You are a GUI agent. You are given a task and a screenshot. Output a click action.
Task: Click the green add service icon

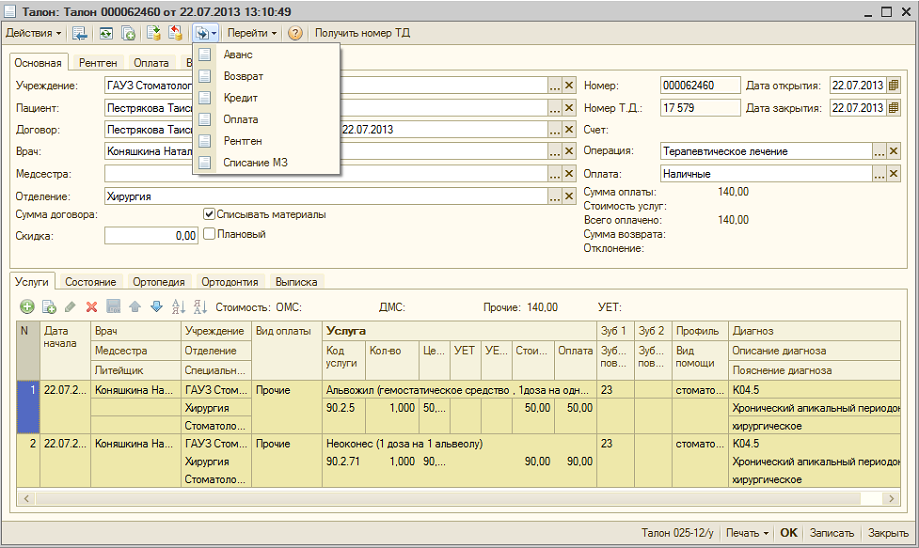pos(27,307)
